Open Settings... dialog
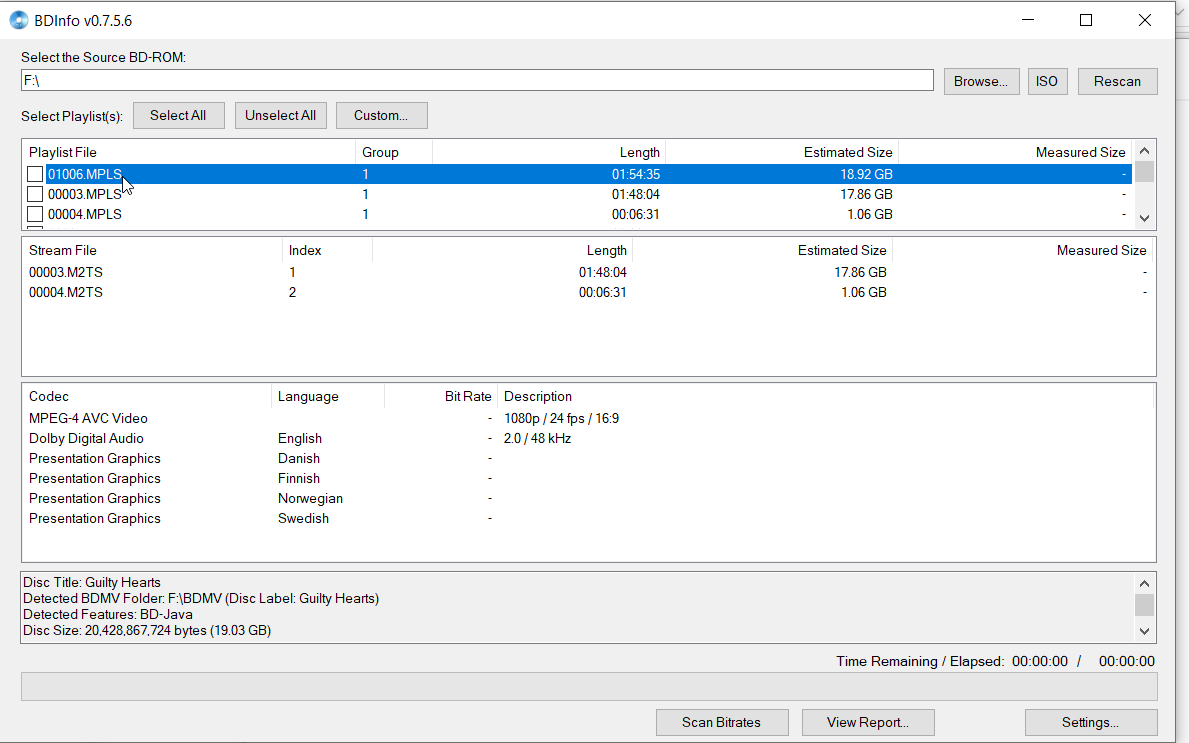 coord(1090,723)
